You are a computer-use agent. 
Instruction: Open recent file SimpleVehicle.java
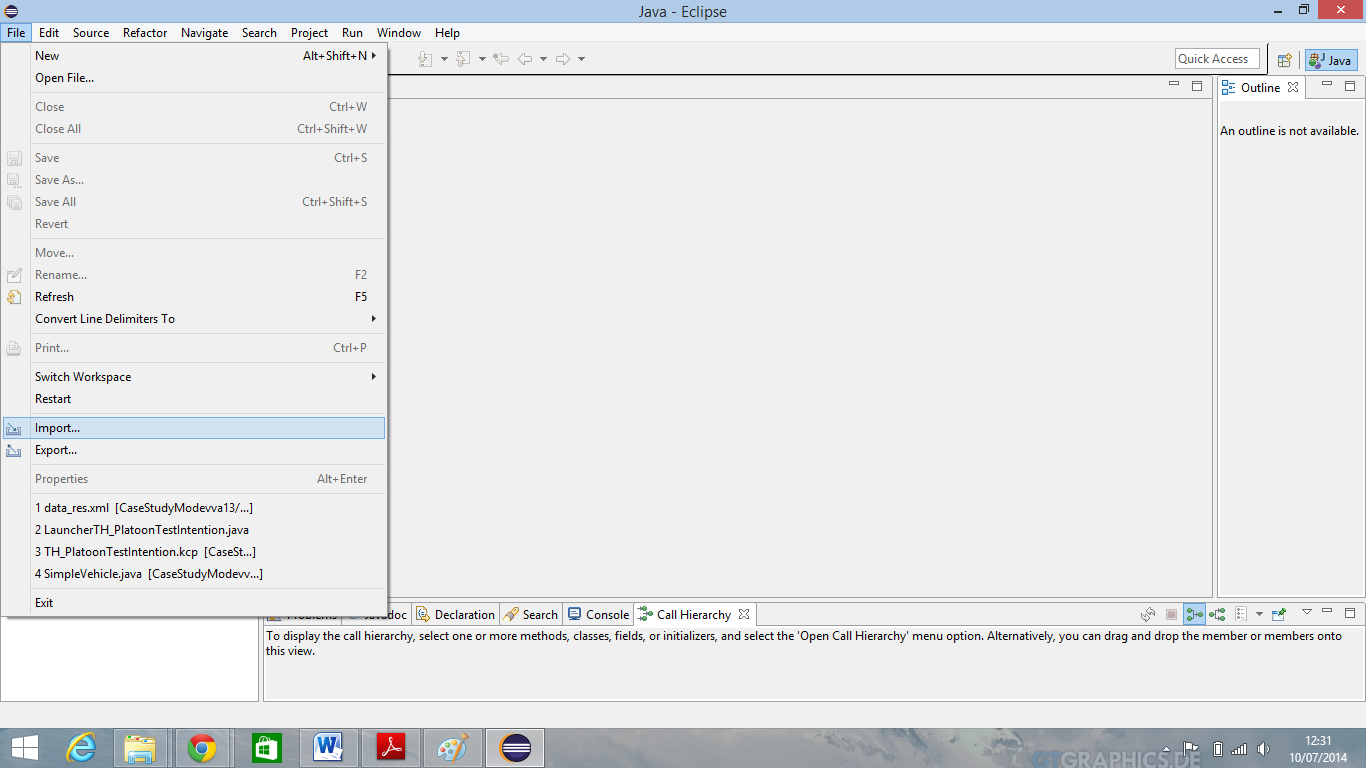[148, 574]
